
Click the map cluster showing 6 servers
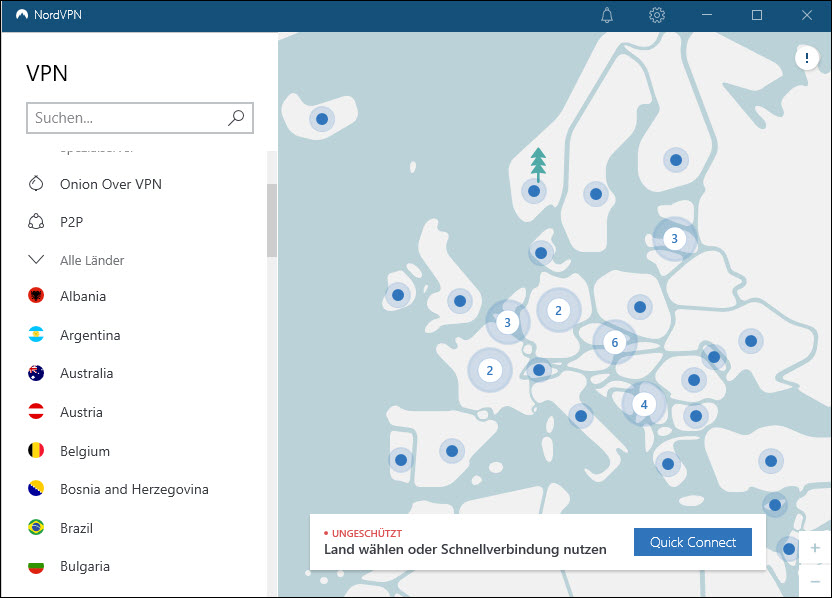[615, 343]
